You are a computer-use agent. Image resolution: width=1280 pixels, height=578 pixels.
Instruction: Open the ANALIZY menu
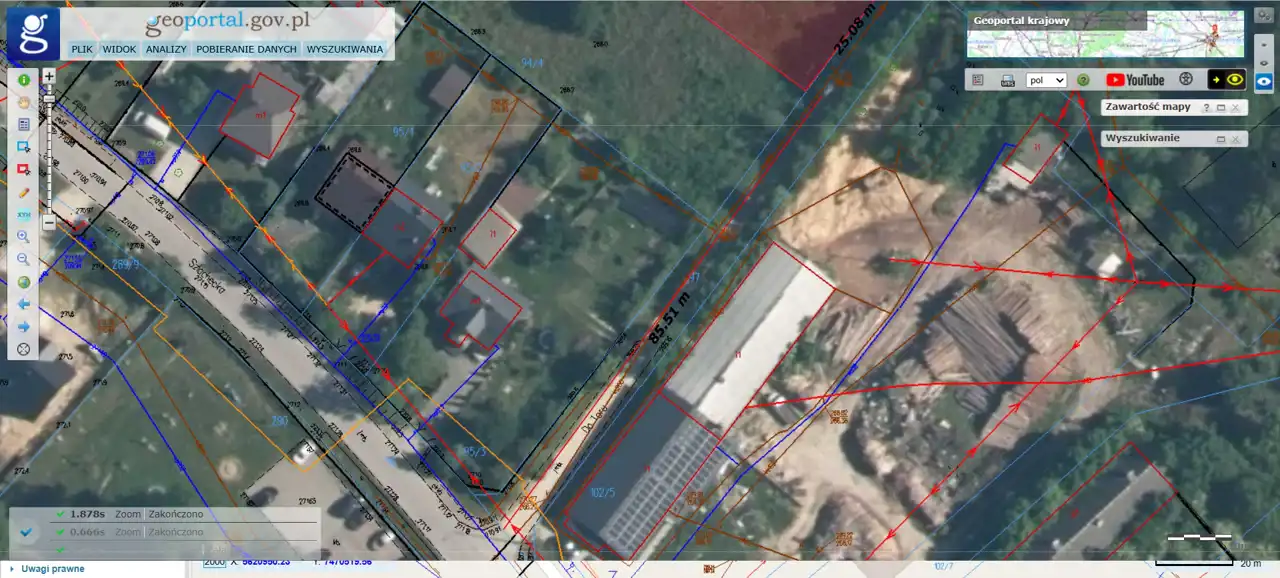(166, 49)
